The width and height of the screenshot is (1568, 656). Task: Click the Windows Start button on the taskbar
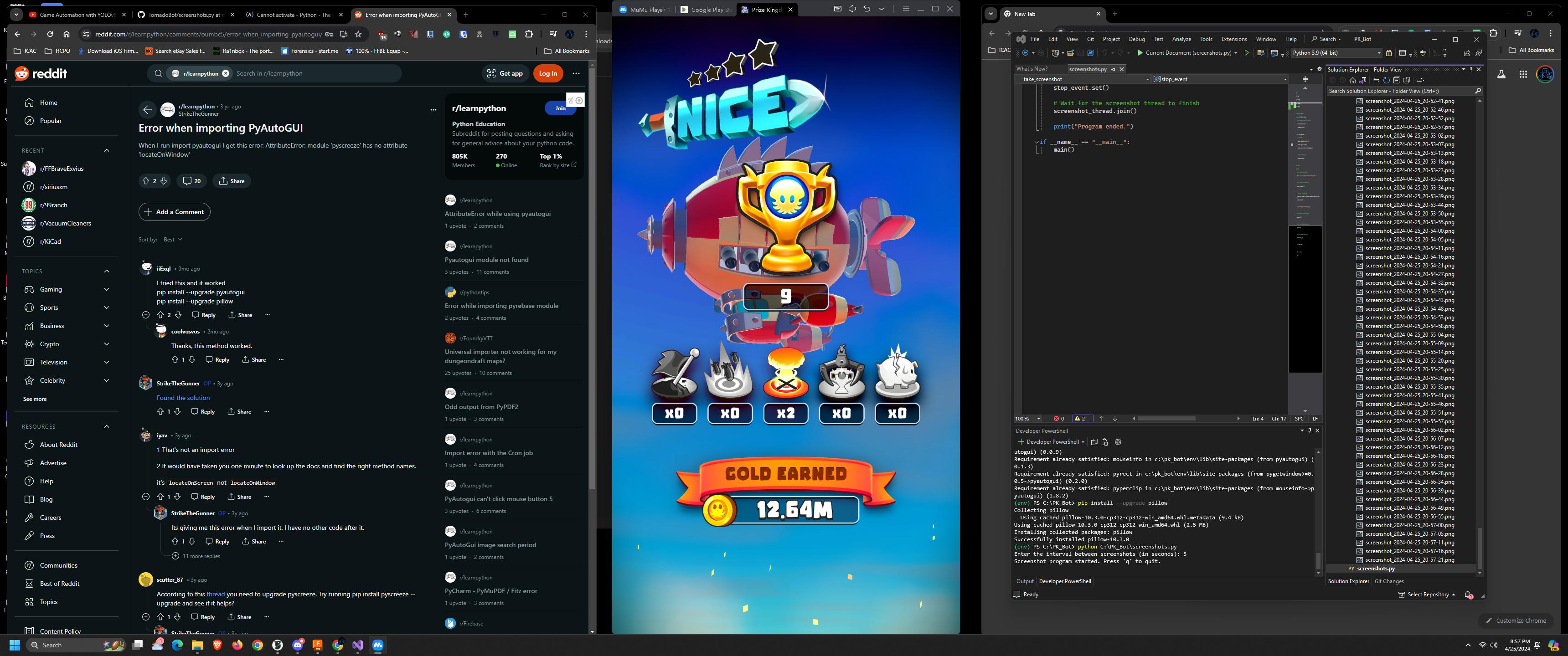pos(15,645)
